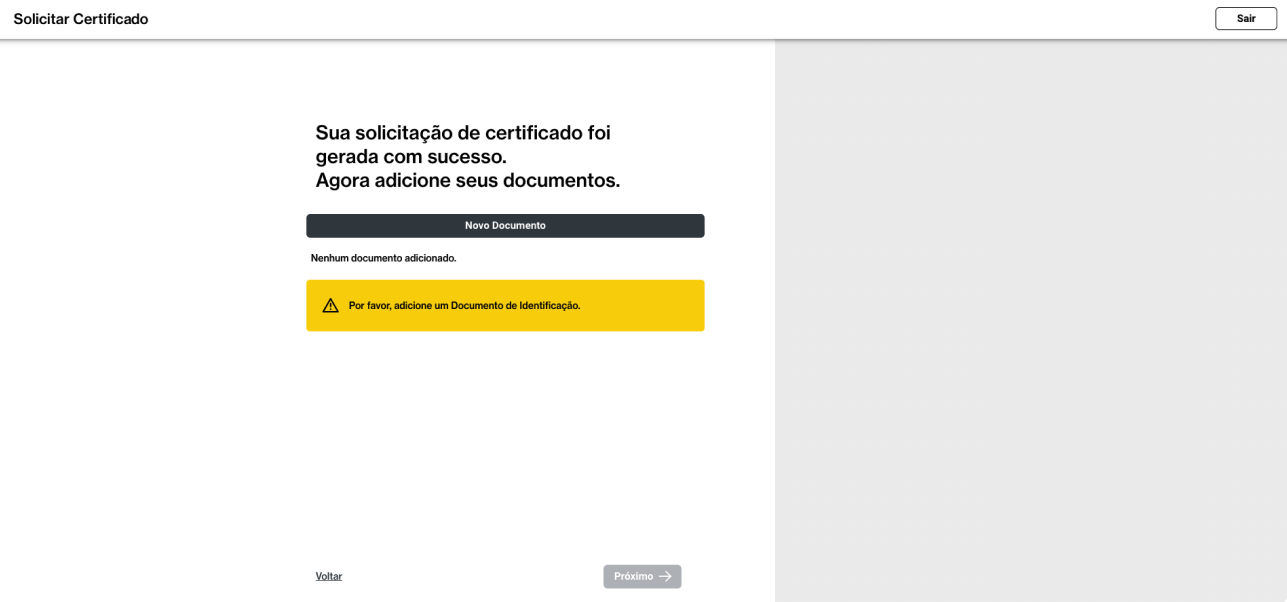Click the 'Sua solicitação de certificado foi' heading line
This screenshot has width=1287, height=602.
462,133
